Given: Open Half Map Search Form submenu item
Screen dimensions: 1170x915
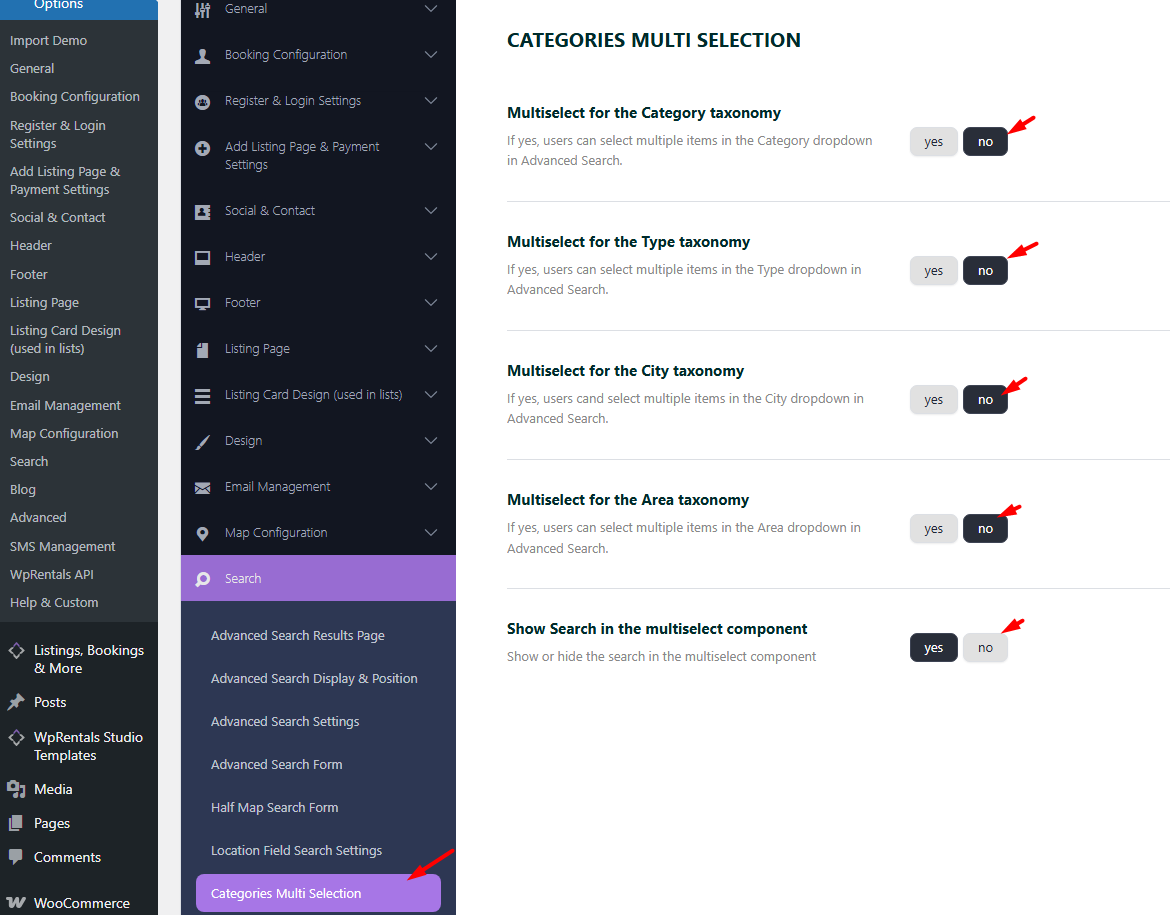Looking at the screenshot, I should [x=275, y=808].
